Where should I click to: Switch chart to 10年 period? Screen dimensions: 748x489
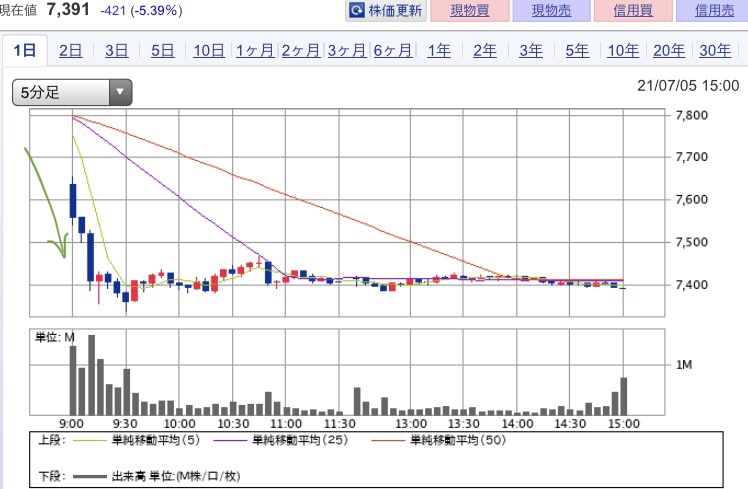pos(623,50)
